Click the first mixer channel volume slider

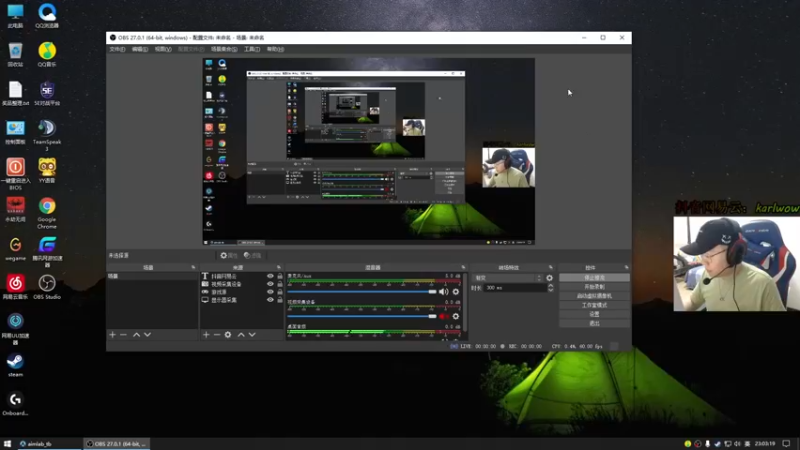click(x=362, y=292)
